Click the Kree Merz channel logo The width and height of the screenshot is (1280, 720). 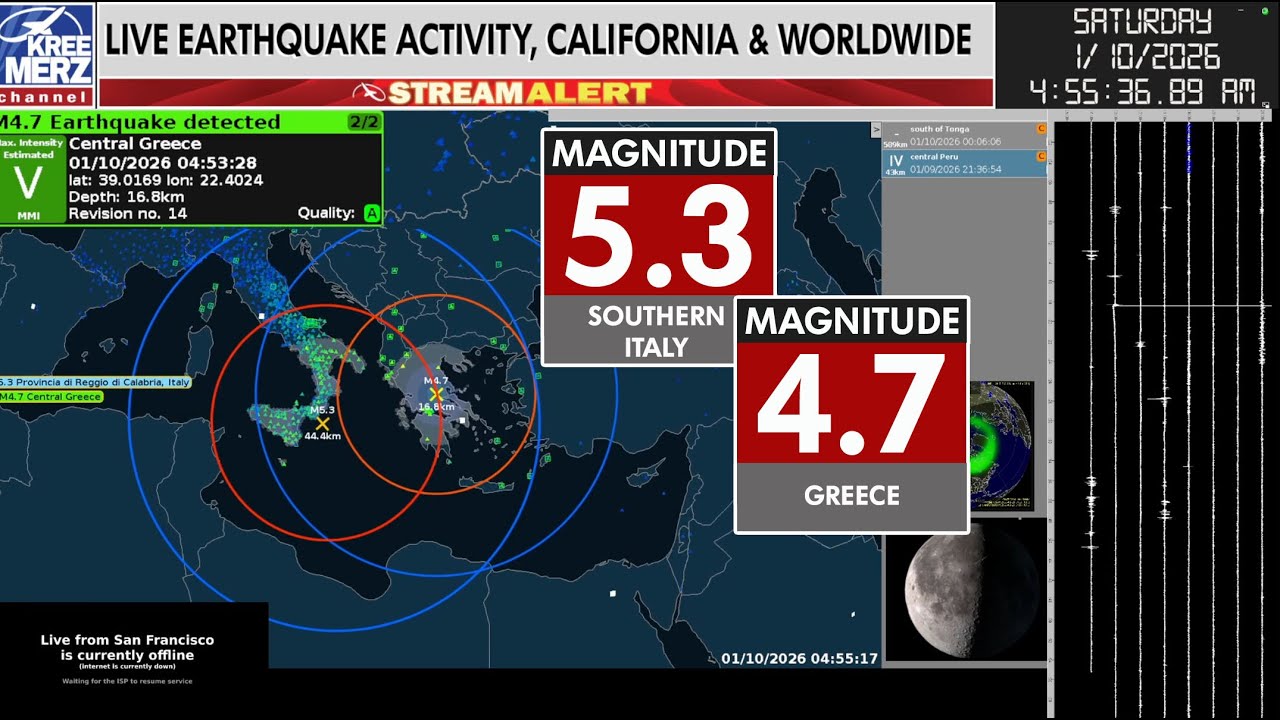(47, 53)
